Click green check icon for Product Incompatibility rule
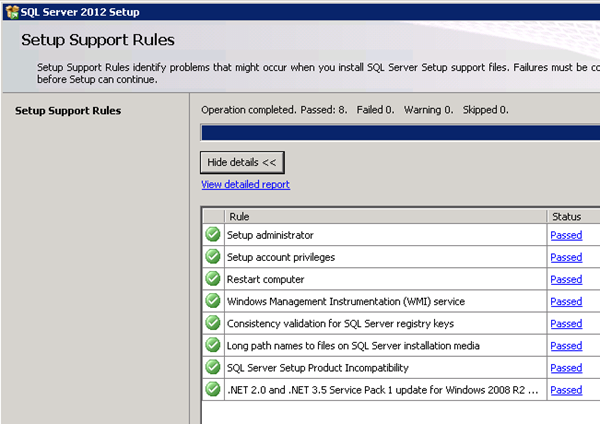 coord(213,367)
